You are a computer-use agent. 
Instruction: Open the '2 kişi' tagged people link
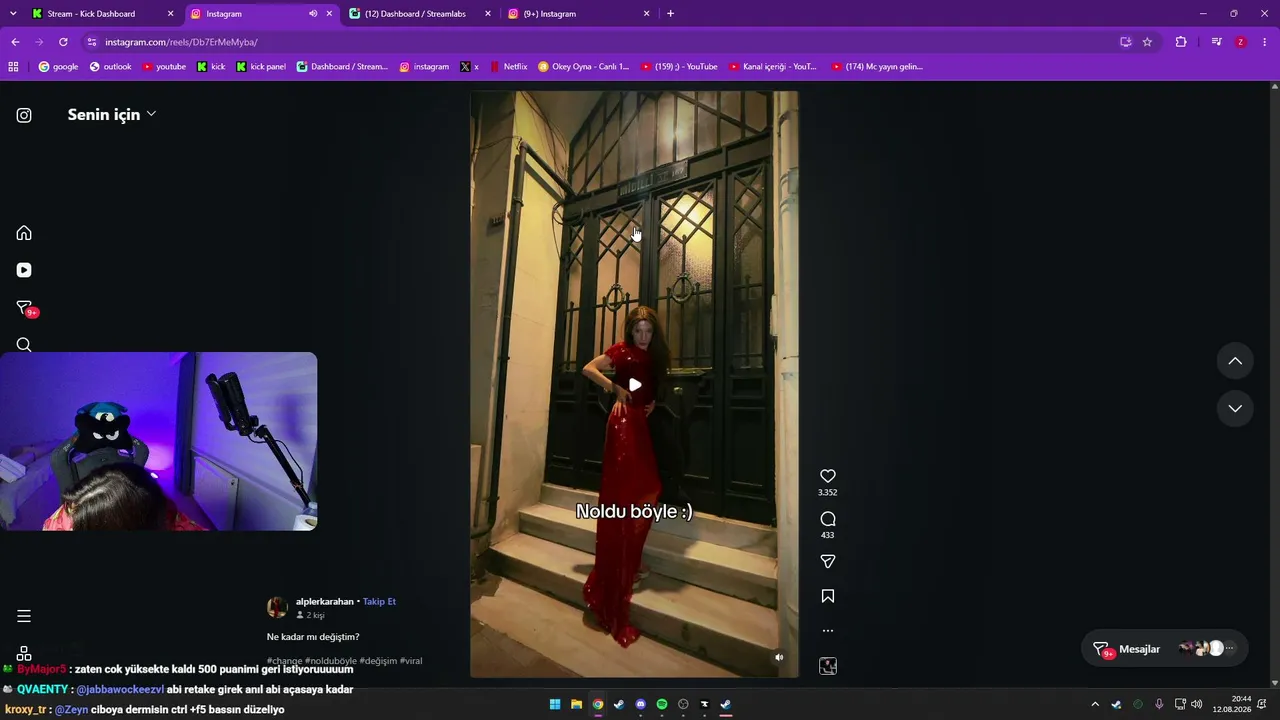(310, 615)
